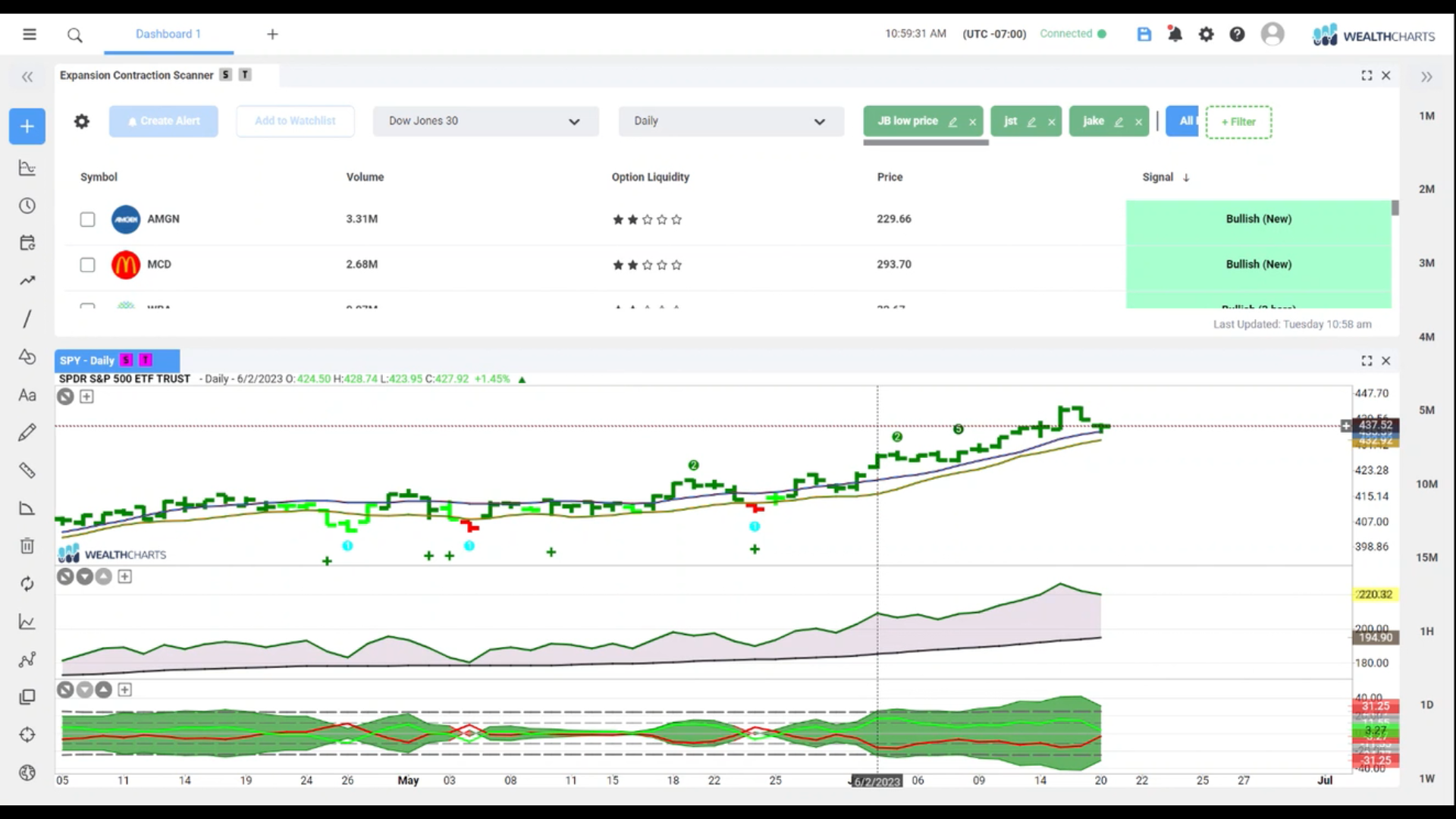Select the jake filter chip
Screen dimensions: 1456x819
click(1094, 121)
